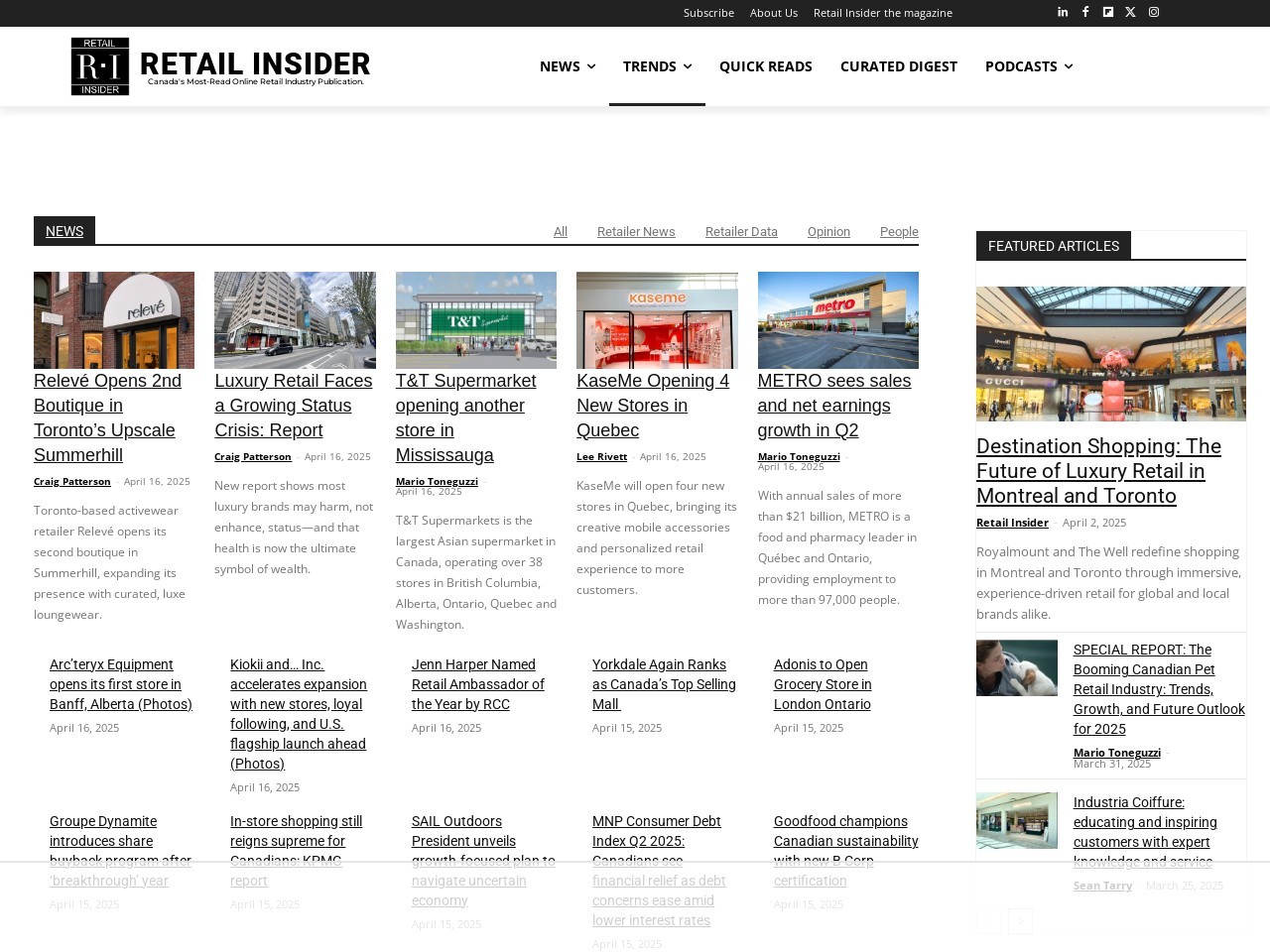Expand the News menu chevron

(591, 66)
